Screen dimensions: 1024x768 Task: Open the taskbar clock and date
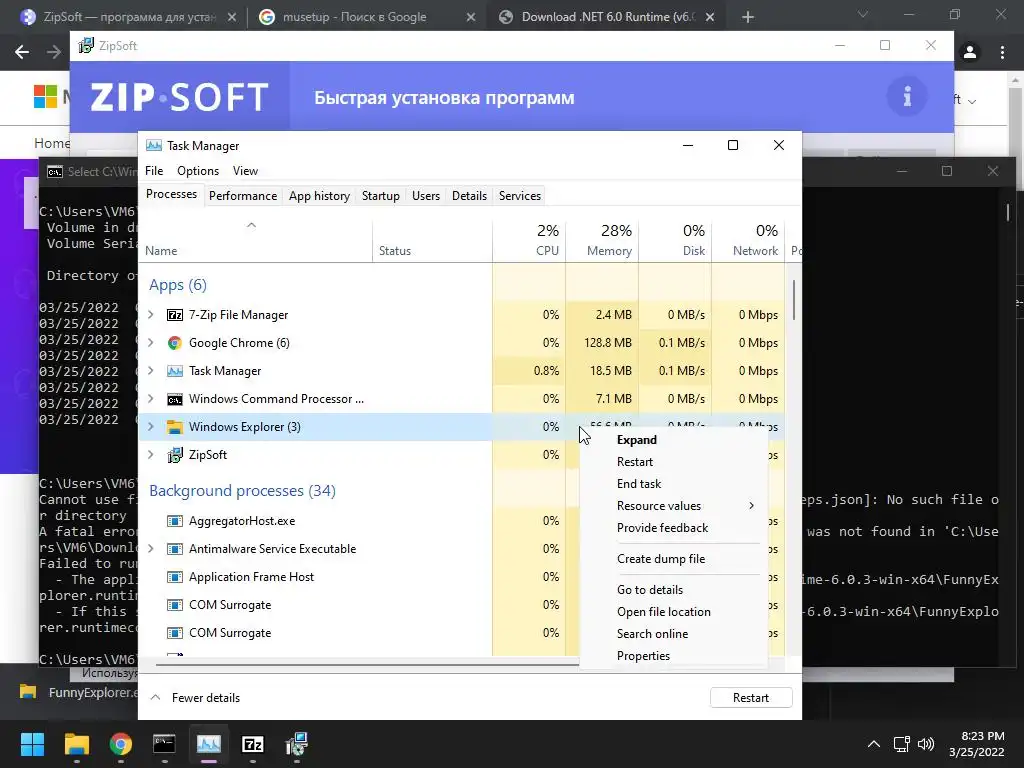pos(977,744)
